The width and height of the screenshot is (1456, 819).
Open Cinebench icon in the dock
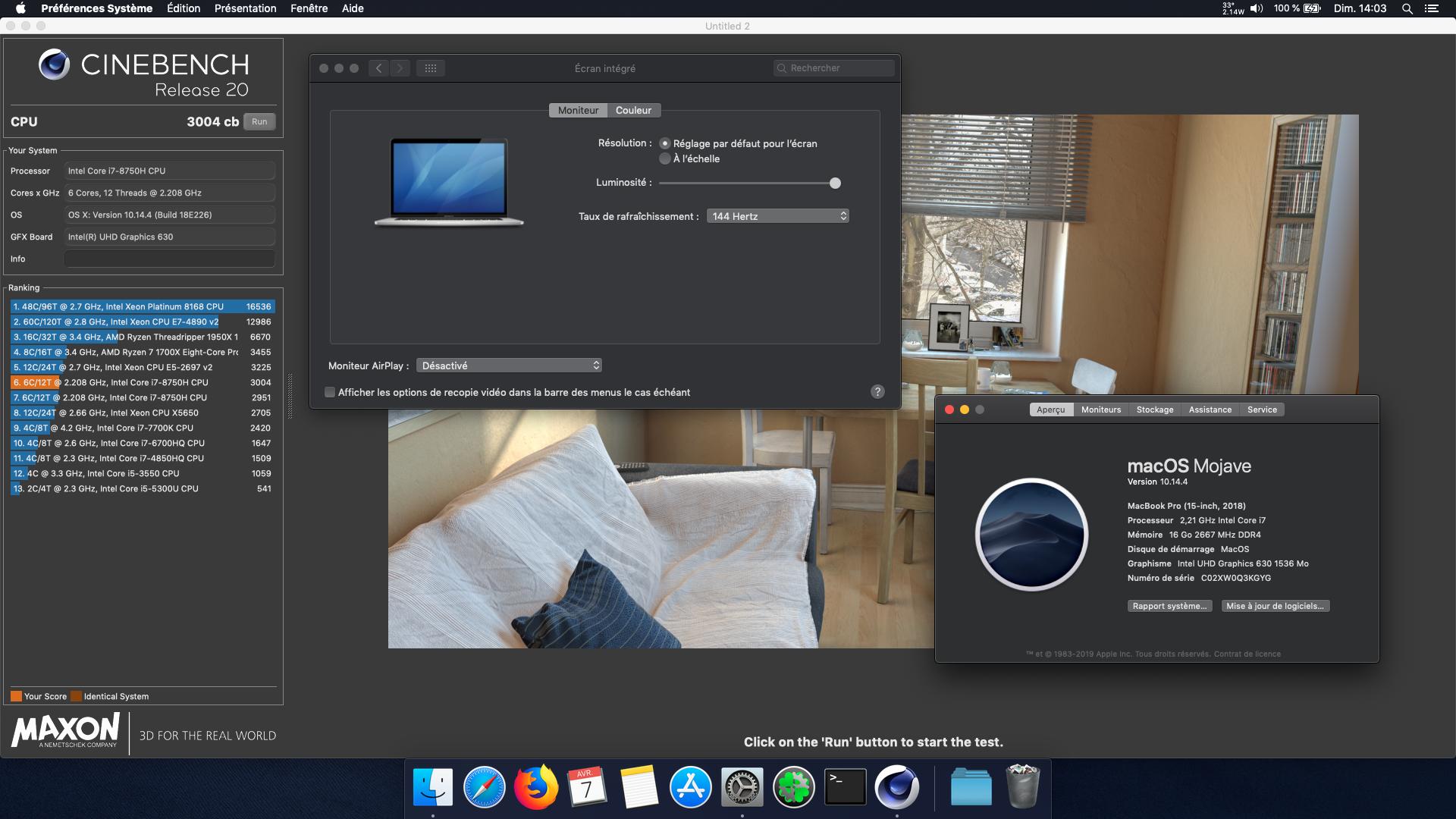pyautogui.click(x=897, y=787)
